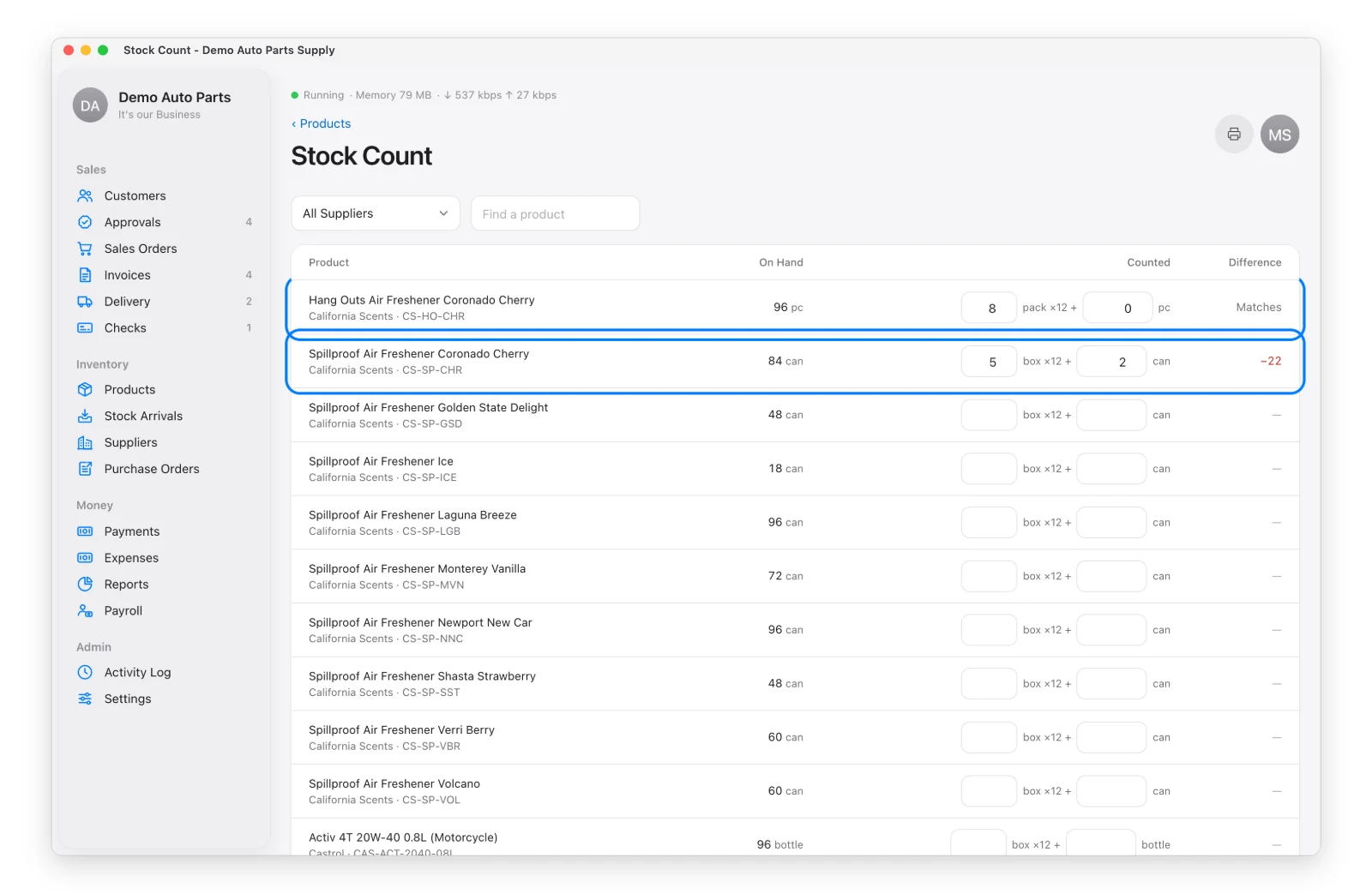Screen dimensions: 1372x894
Task: Select box count field for Spillproof Coronado Cherry
Action: tap(989, 362)
